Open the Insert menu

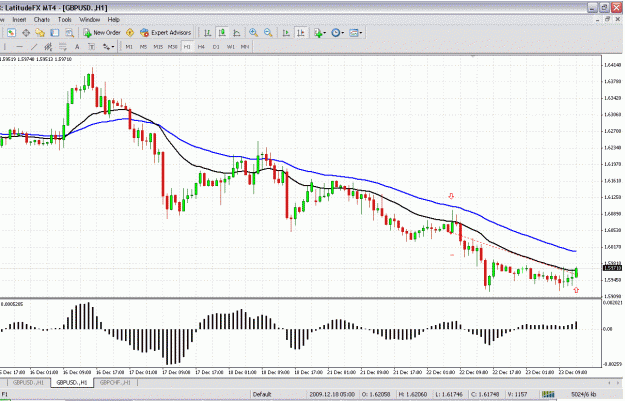click(x=19, y=20)
